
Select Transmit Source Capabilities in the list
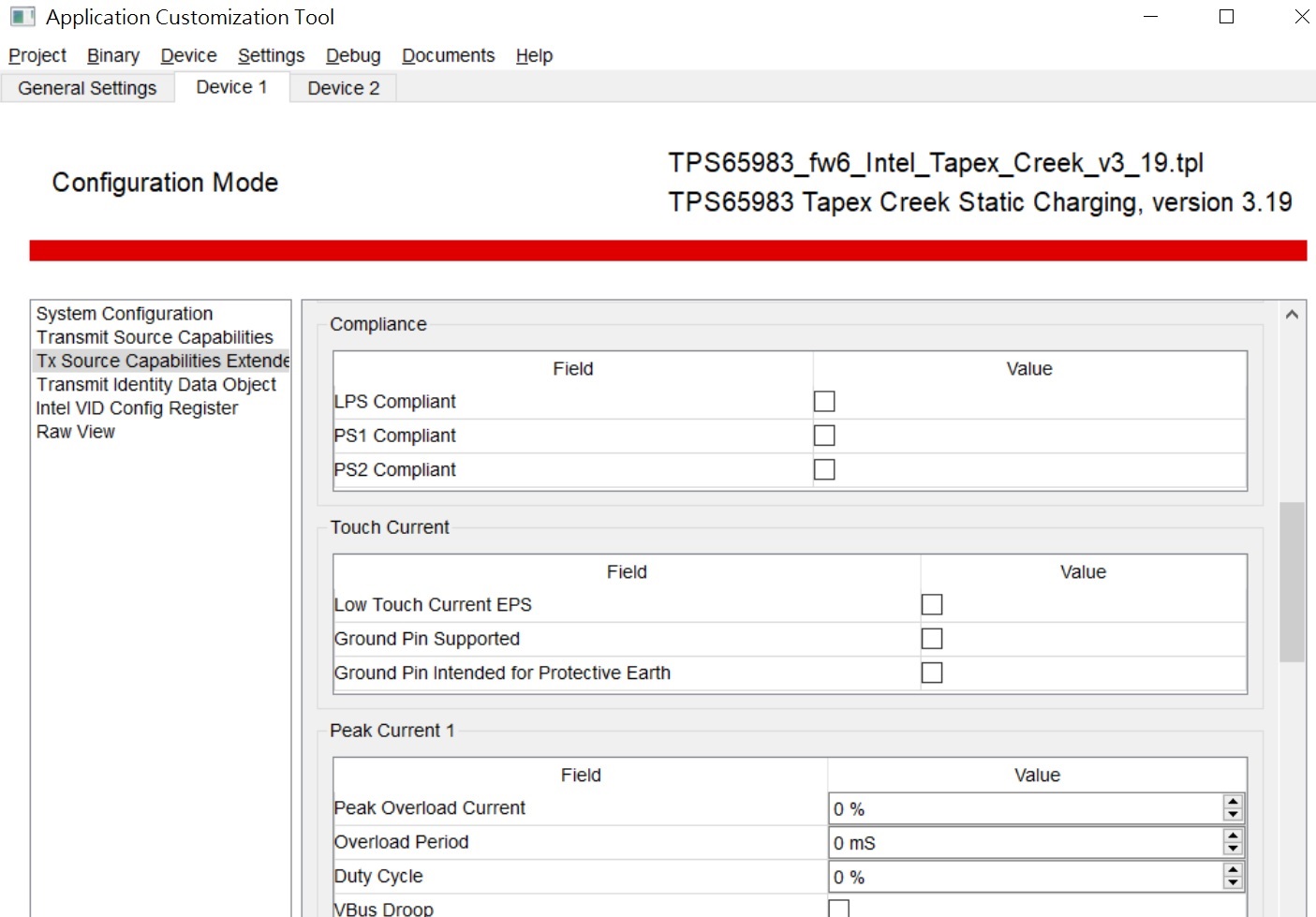point(155,337)
